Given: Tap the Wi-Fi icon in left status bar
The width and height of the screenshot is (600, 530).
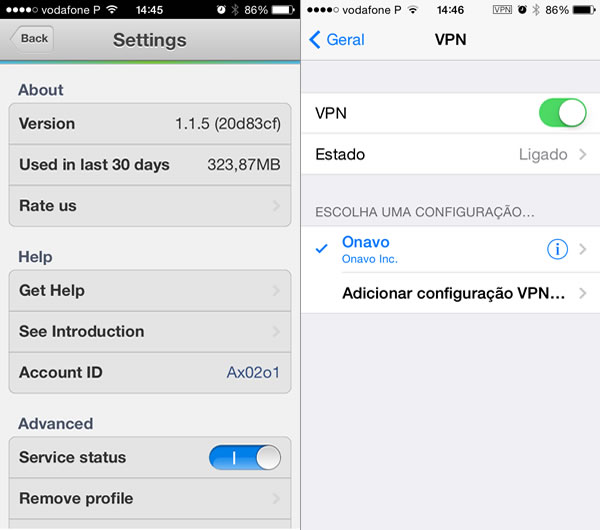Looking at the screenshot, I should [x=112, y=10].
